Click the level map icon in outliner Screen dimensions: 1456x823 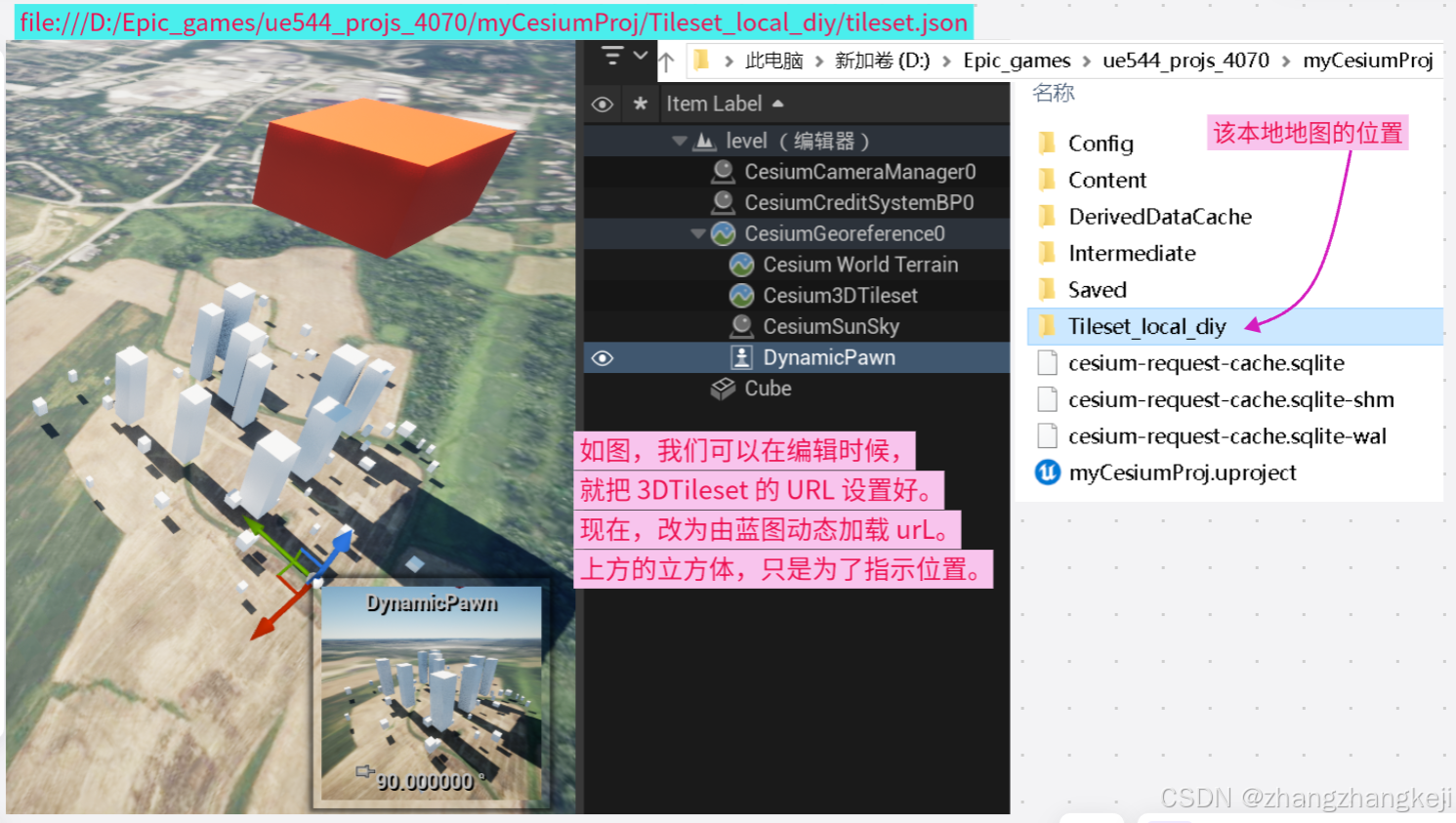click(x=706, y=140)
